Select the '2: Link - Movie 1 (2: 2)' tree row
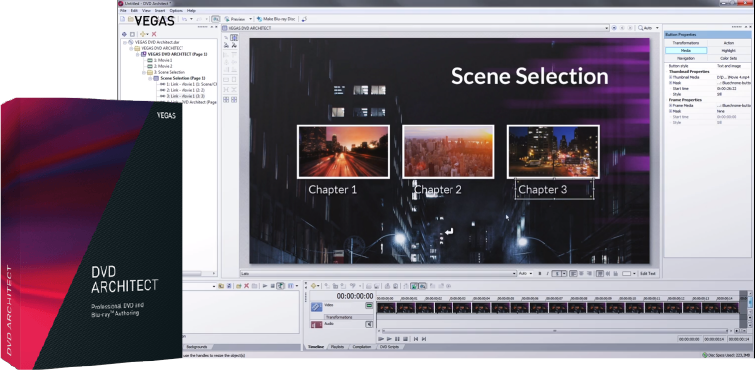Screen dimensions: 755x370 186,90
